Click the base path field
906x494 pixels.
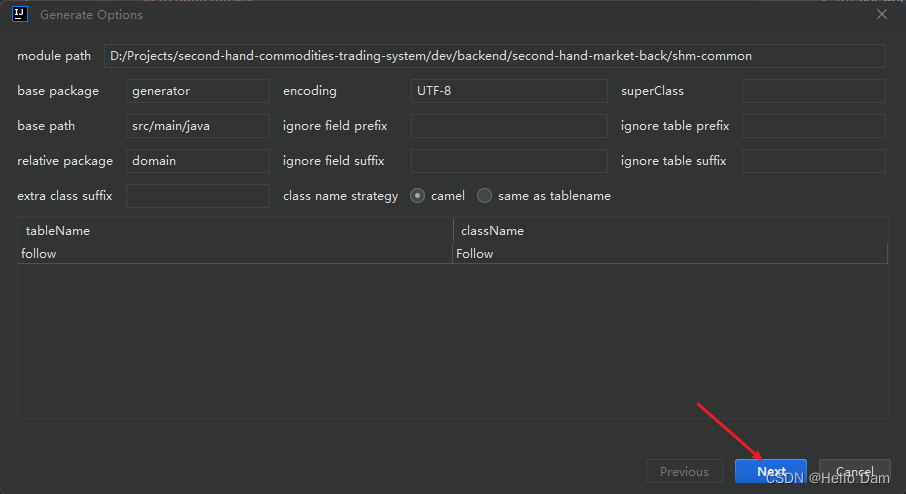point(198,126)
